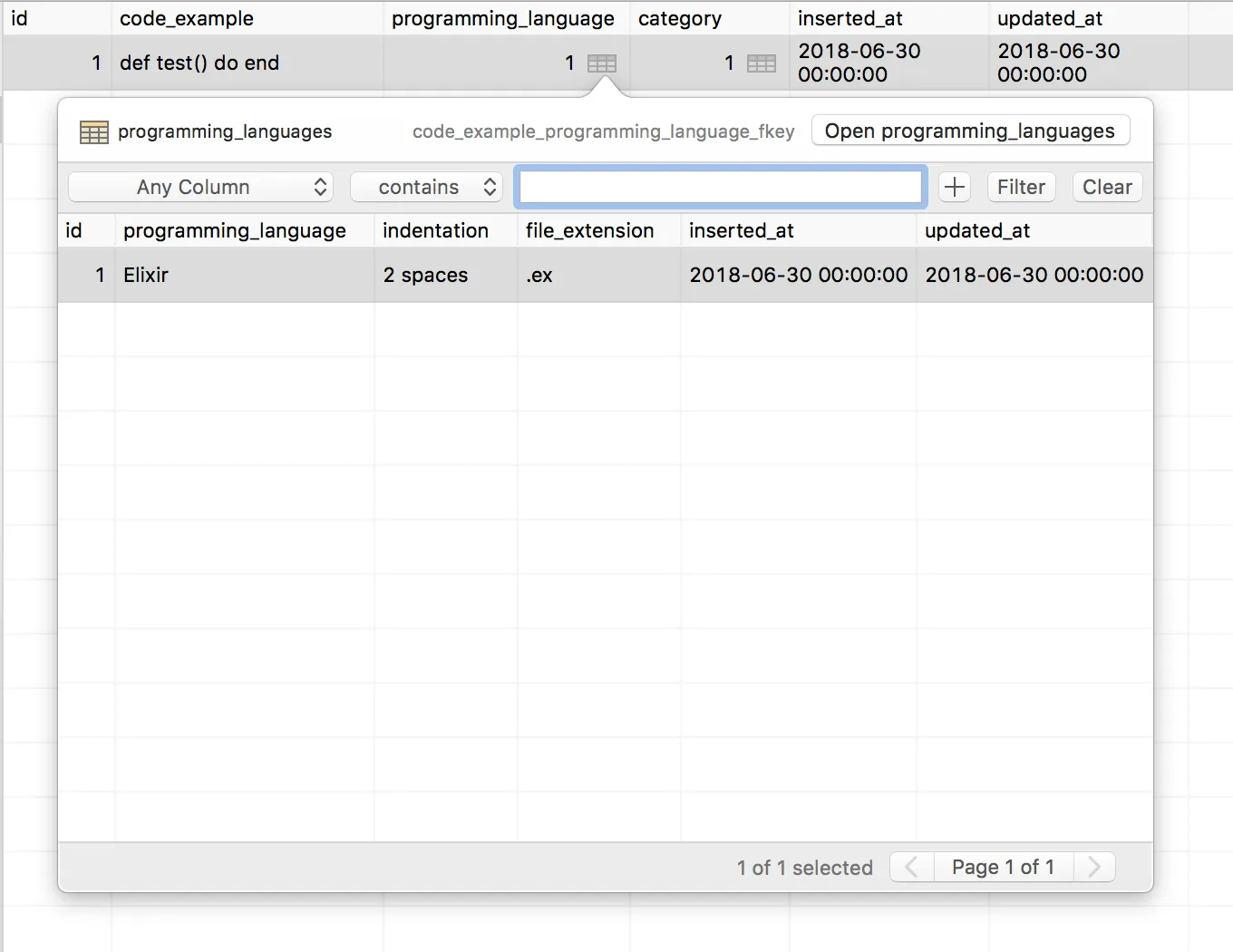Select updated_at value in Elixir row

pyautogui.click(x=1034, y=275)
